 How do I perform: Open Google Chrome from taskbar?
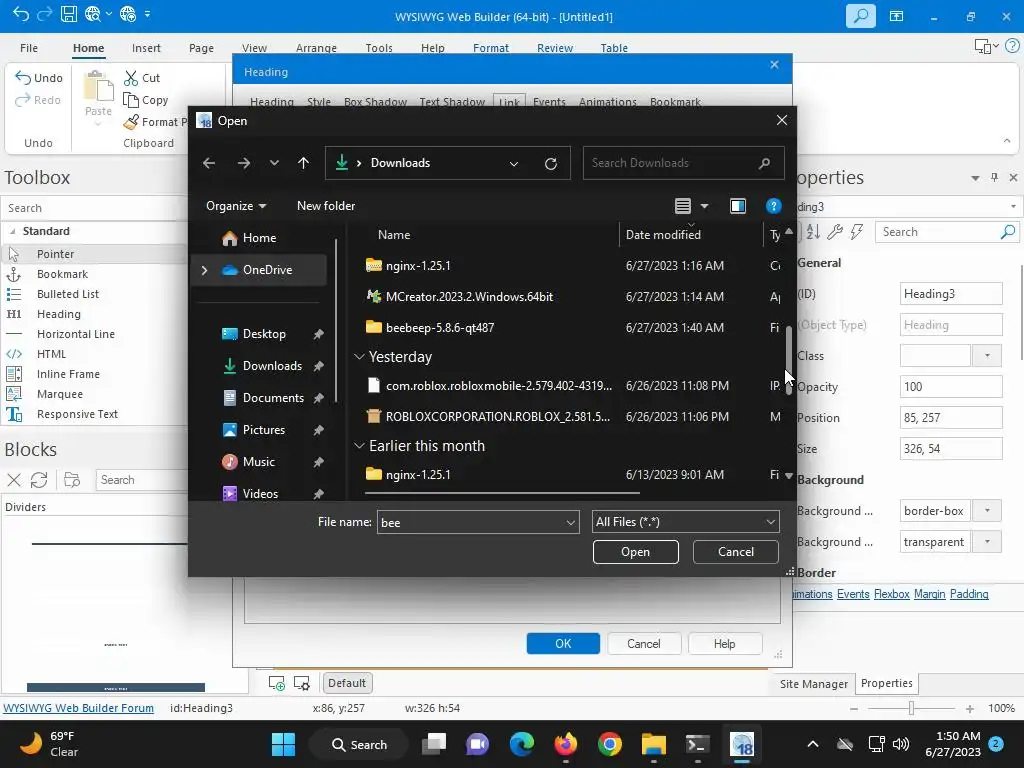point(609,744)
